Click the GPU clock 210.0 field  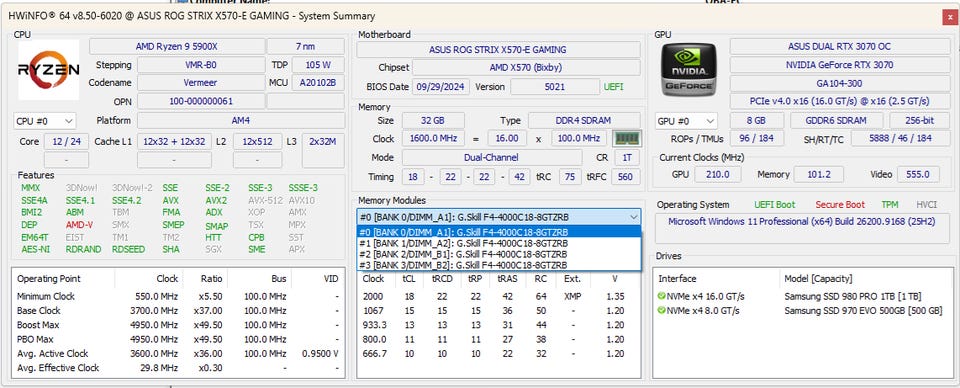pos(718,174)
